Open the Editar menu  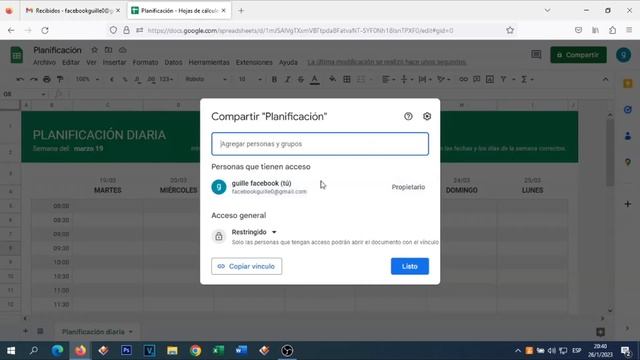pyautogui.click(x=71, y=62)
